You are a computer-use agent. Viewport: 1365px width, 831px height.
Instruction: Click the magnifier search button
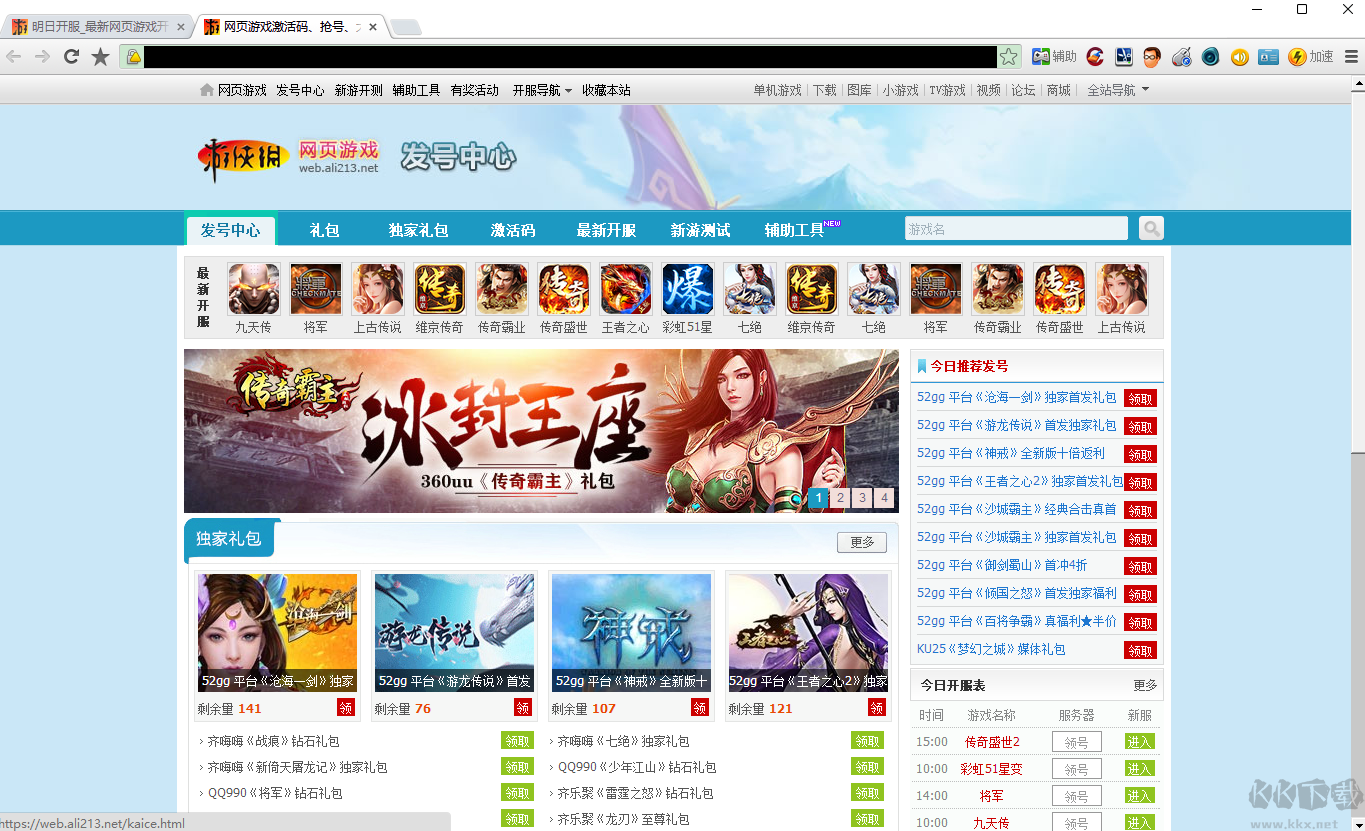pyautogui.click(x=1151, y=229)
